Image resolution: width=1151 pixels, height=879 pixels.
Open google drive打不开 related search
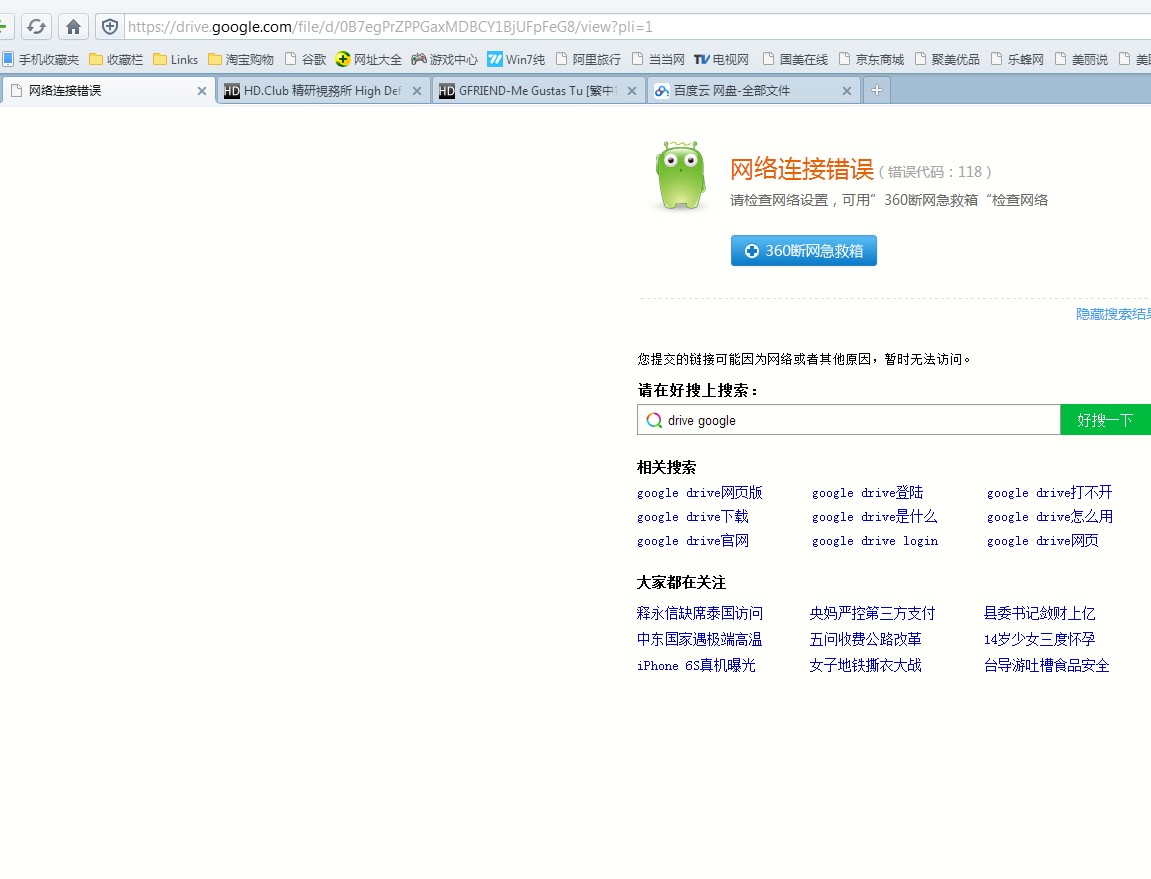pyautogui.click(x=1050, y=493)
